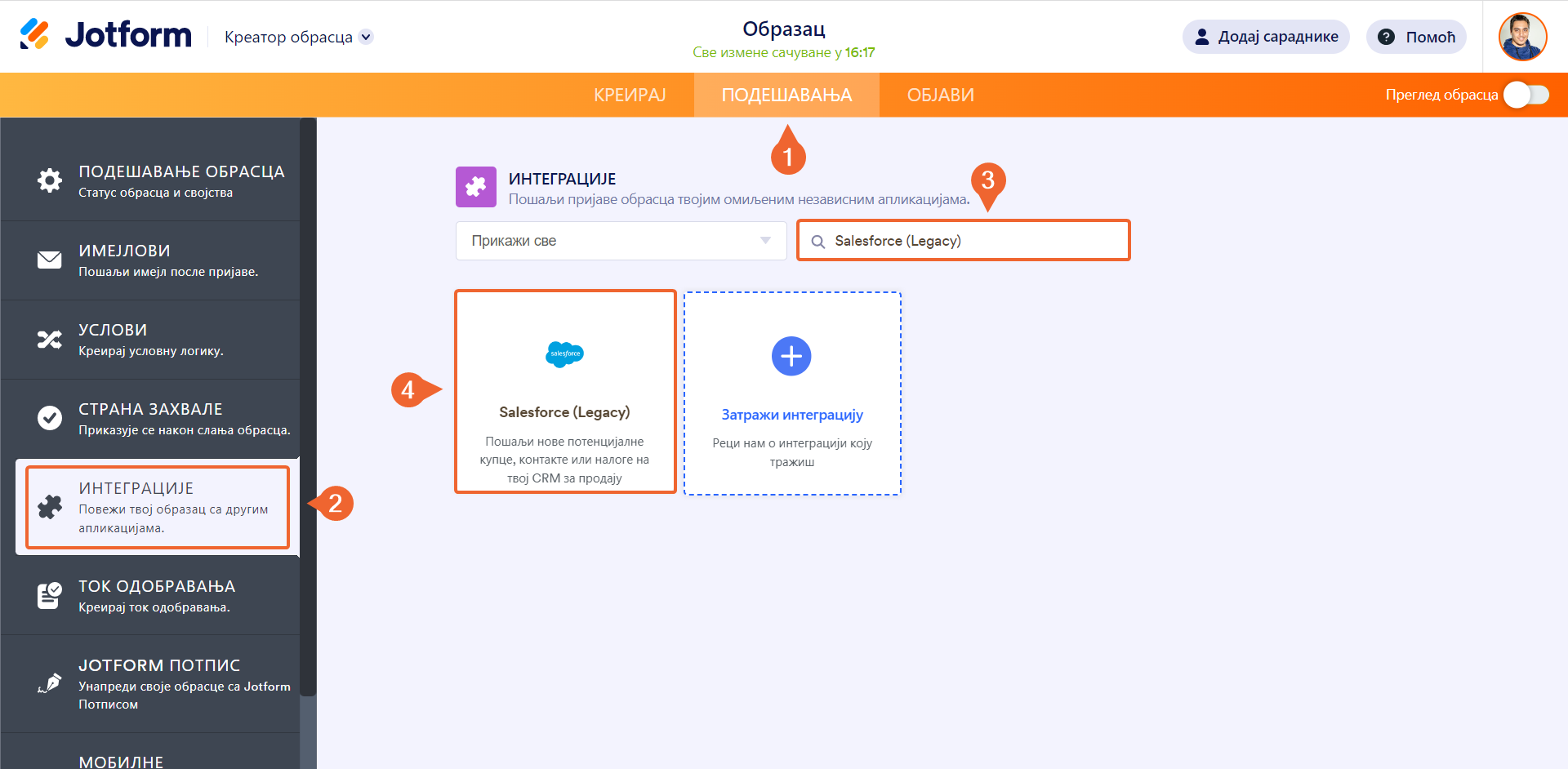Expand the Form Builder product dropdown chevron
The width and height of the screenshot is (1568, 769).
click(x=367, y=37)
